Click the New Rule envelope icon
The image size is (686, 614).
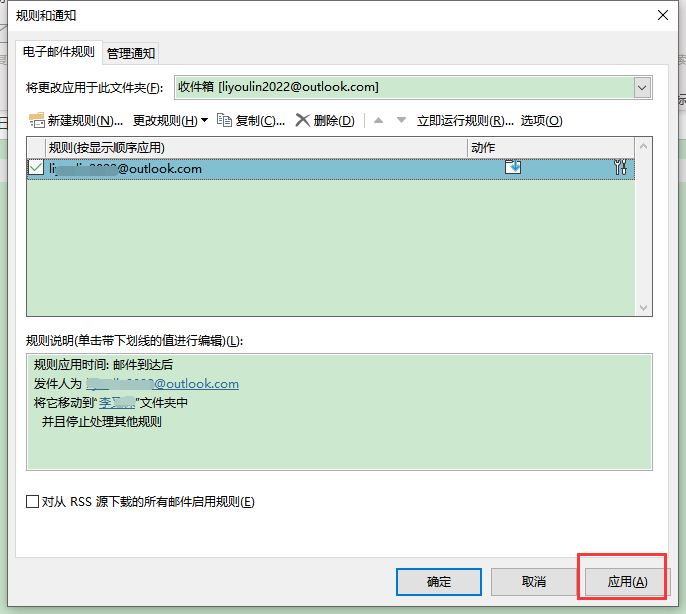[37, 121]
